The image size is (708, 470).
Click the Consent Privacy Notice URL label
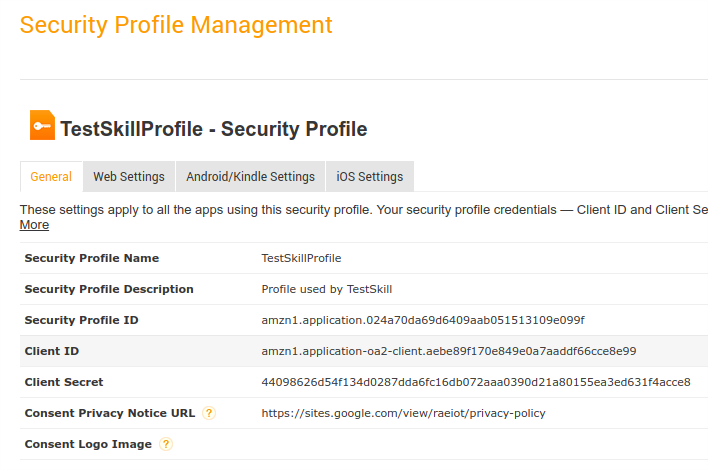pos(110,413)
